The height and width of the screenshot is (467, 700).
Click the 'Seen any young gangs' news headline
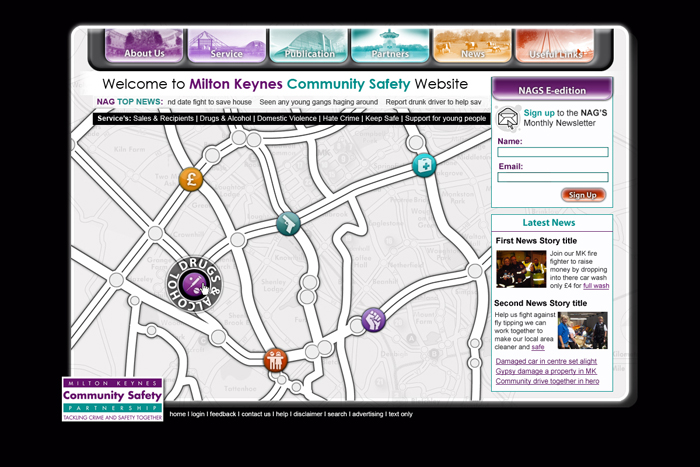click(x=319, y=102)
